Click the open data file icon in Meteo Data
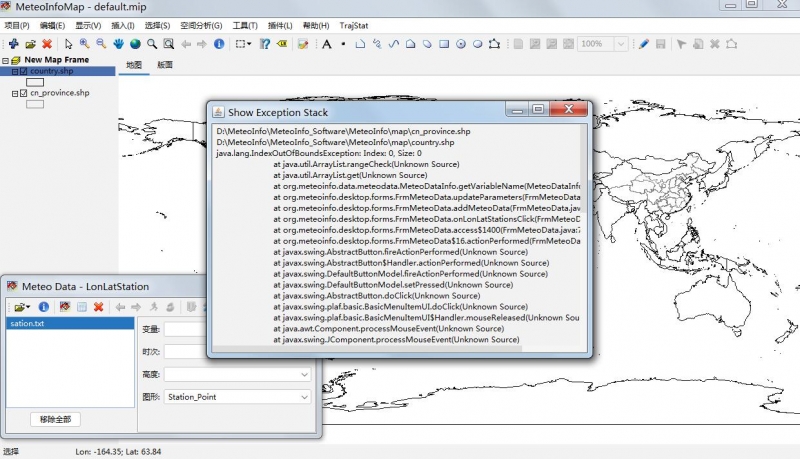The height and width of the screenshot is (459, 800). [x=18, y=306]
